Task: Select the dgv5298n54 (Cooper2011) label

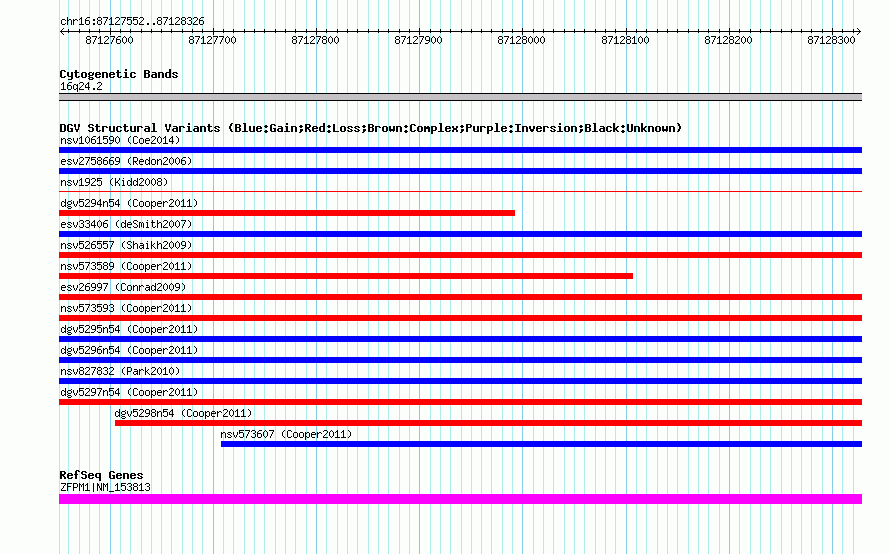Action: click(x=183, y=413)
